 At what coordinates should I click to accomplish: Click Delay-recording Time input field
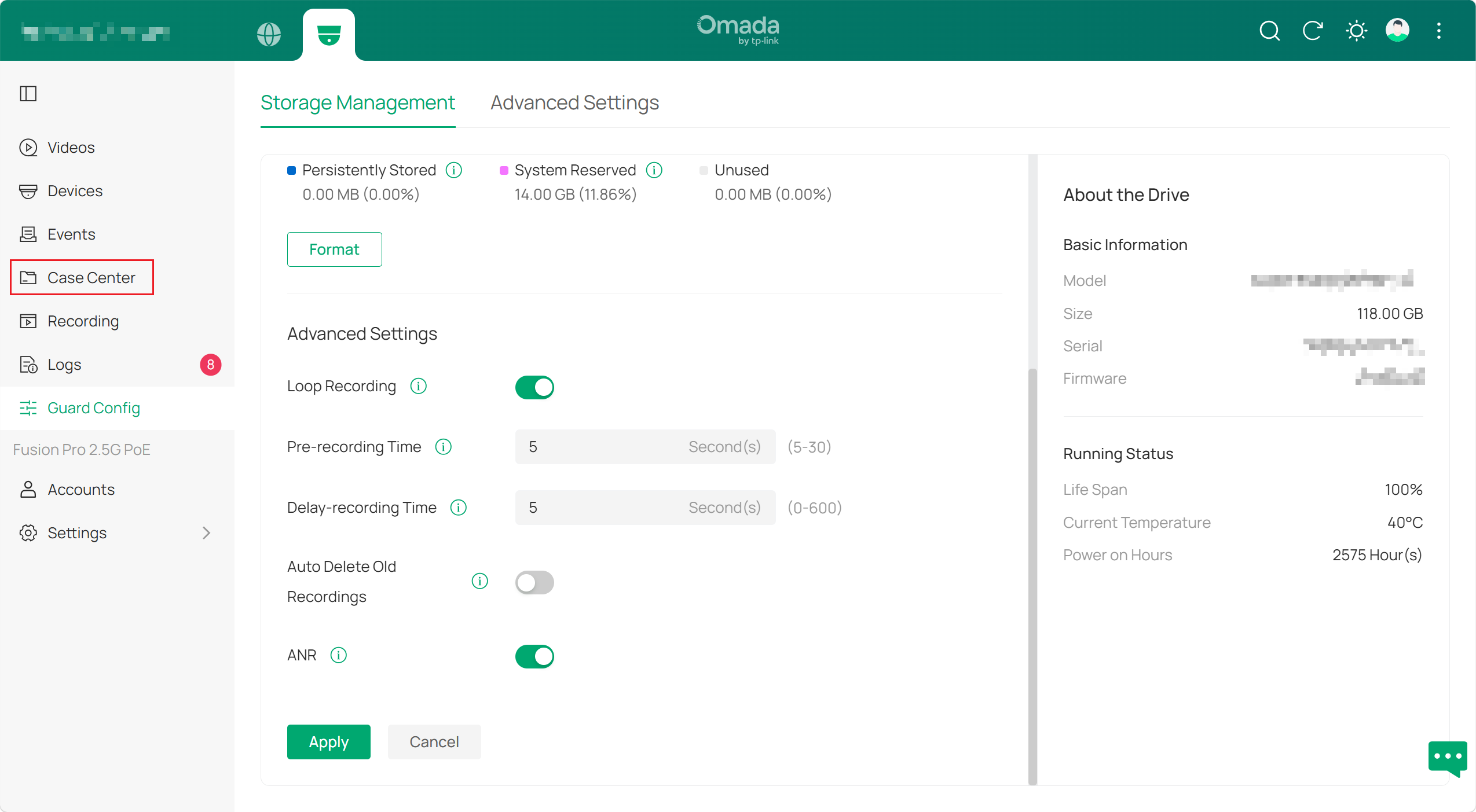(x=645, y=508)
